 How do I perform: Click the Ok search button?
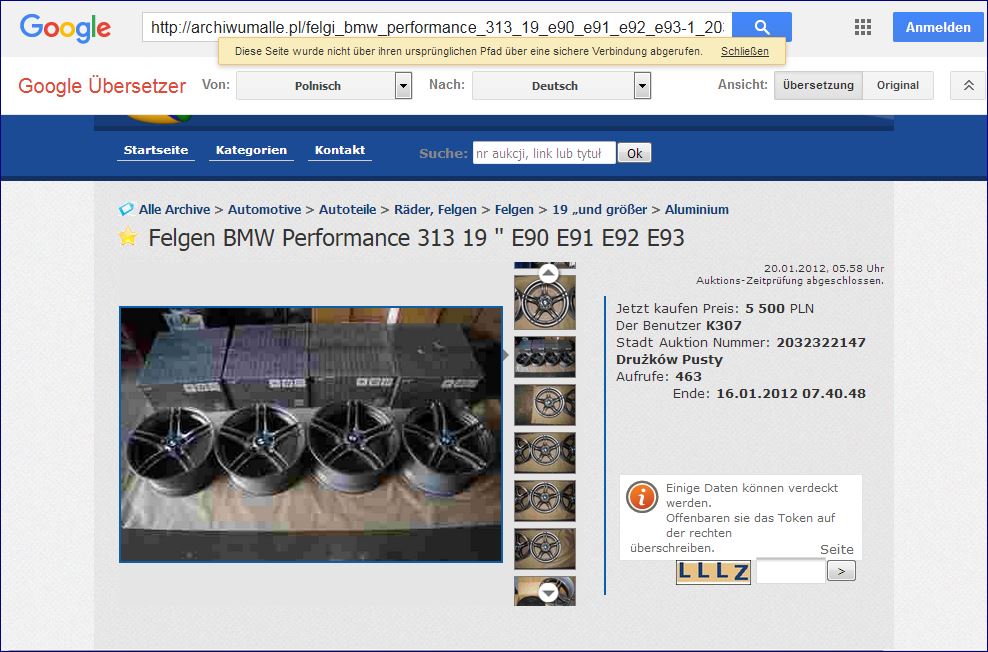click(x=635, y=153)
